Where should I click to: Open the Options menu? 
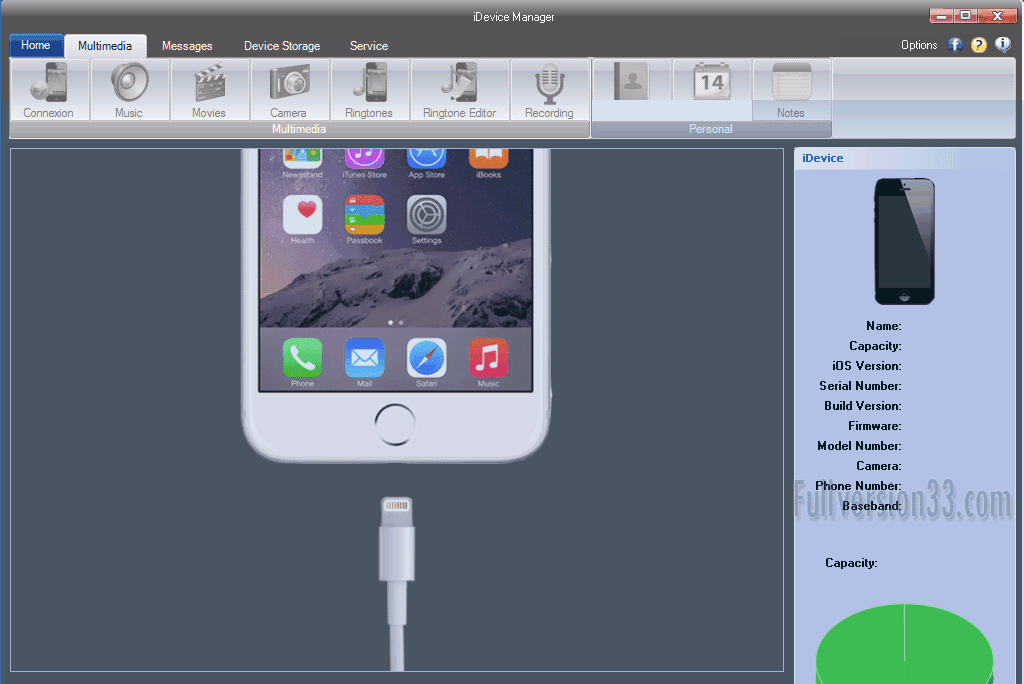(919, 45)
